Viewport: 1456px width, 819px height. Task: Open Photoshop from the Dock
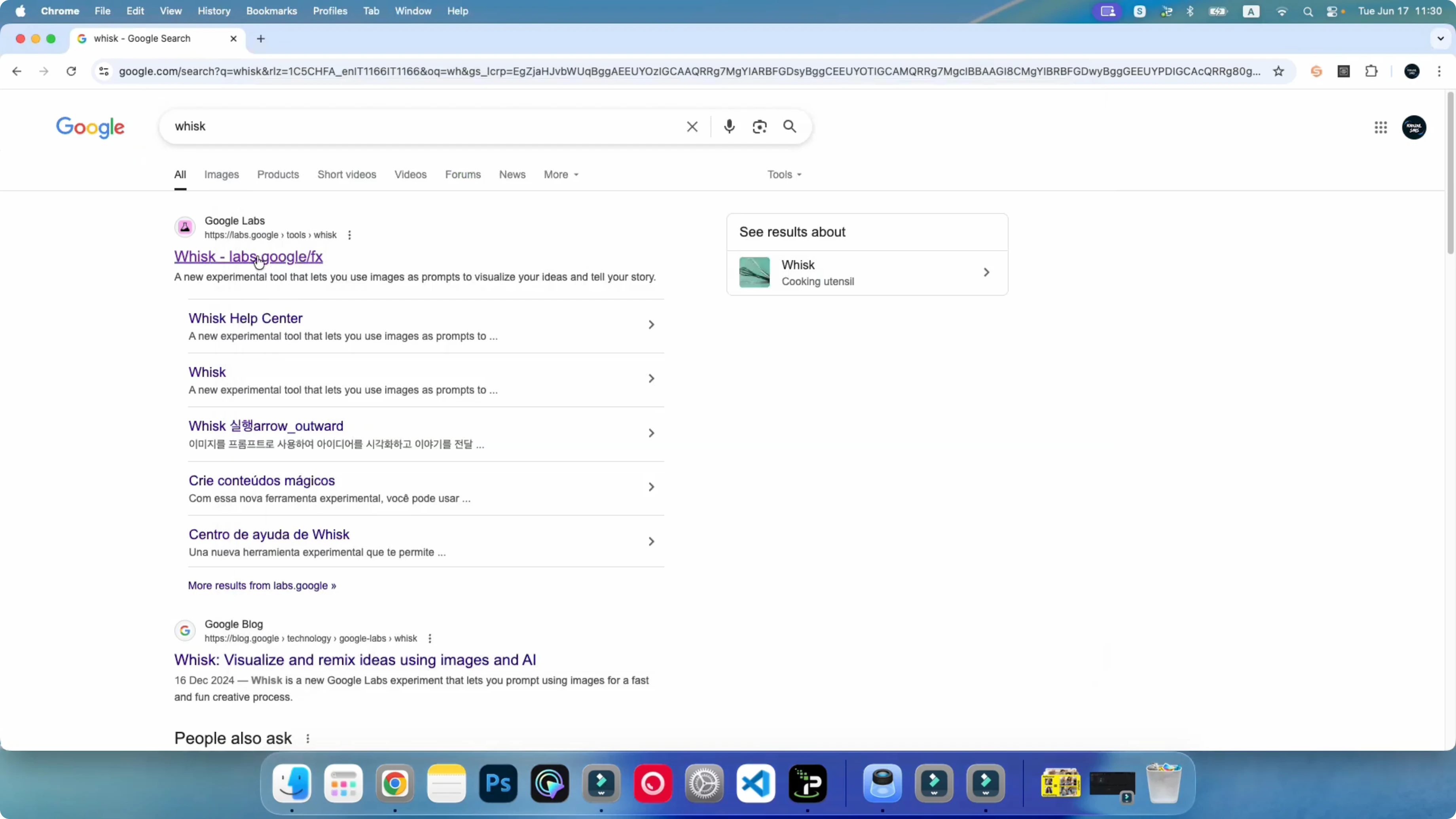(498, 783)
